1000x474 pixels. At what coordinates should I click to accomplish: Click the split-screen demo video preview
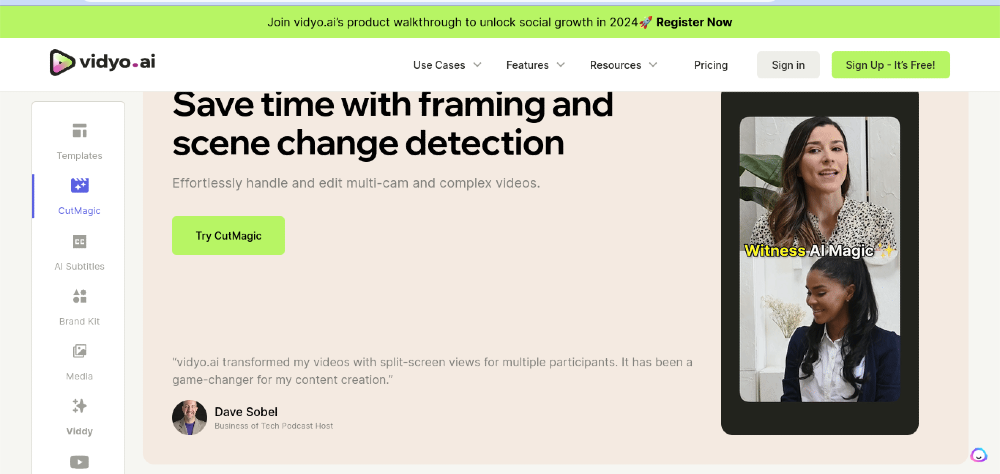pos(820,259)
